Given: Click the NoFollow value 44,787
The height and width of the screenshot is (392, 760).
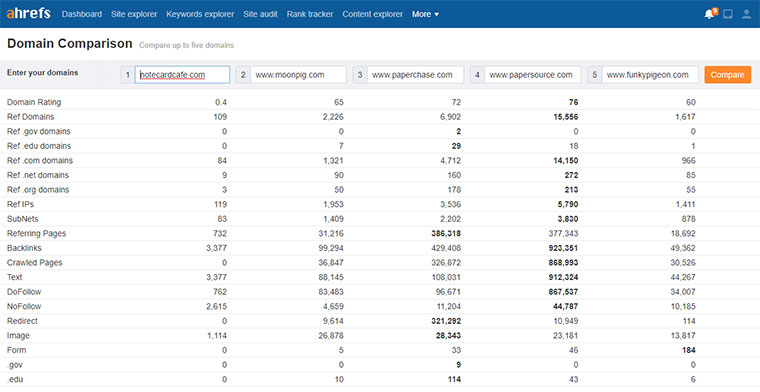Looking at the screenshot, I should click(x=566, y=306).
